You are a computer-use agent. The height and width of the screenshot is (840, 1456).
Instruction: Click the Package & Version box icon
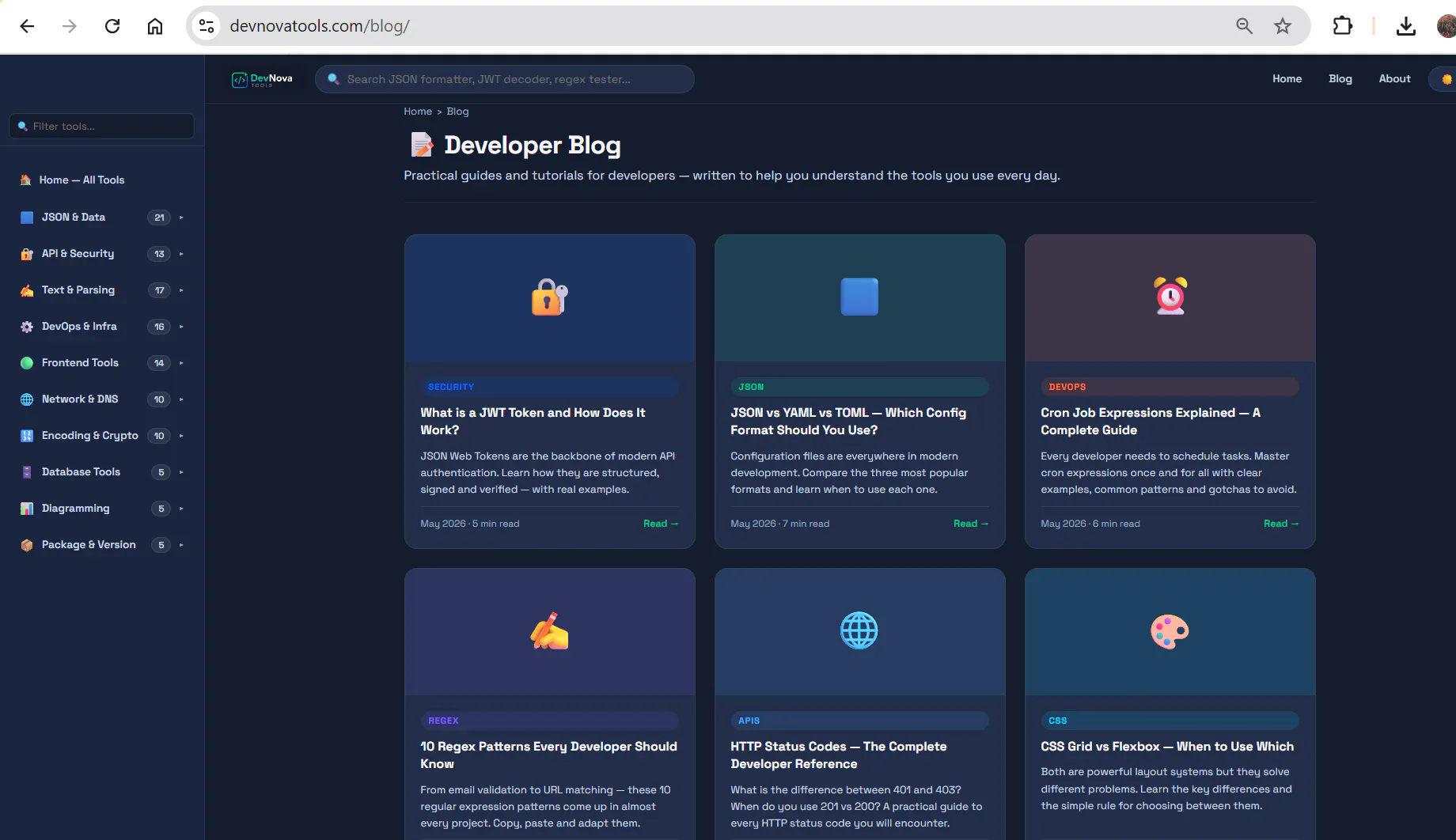tap(27, 545)
